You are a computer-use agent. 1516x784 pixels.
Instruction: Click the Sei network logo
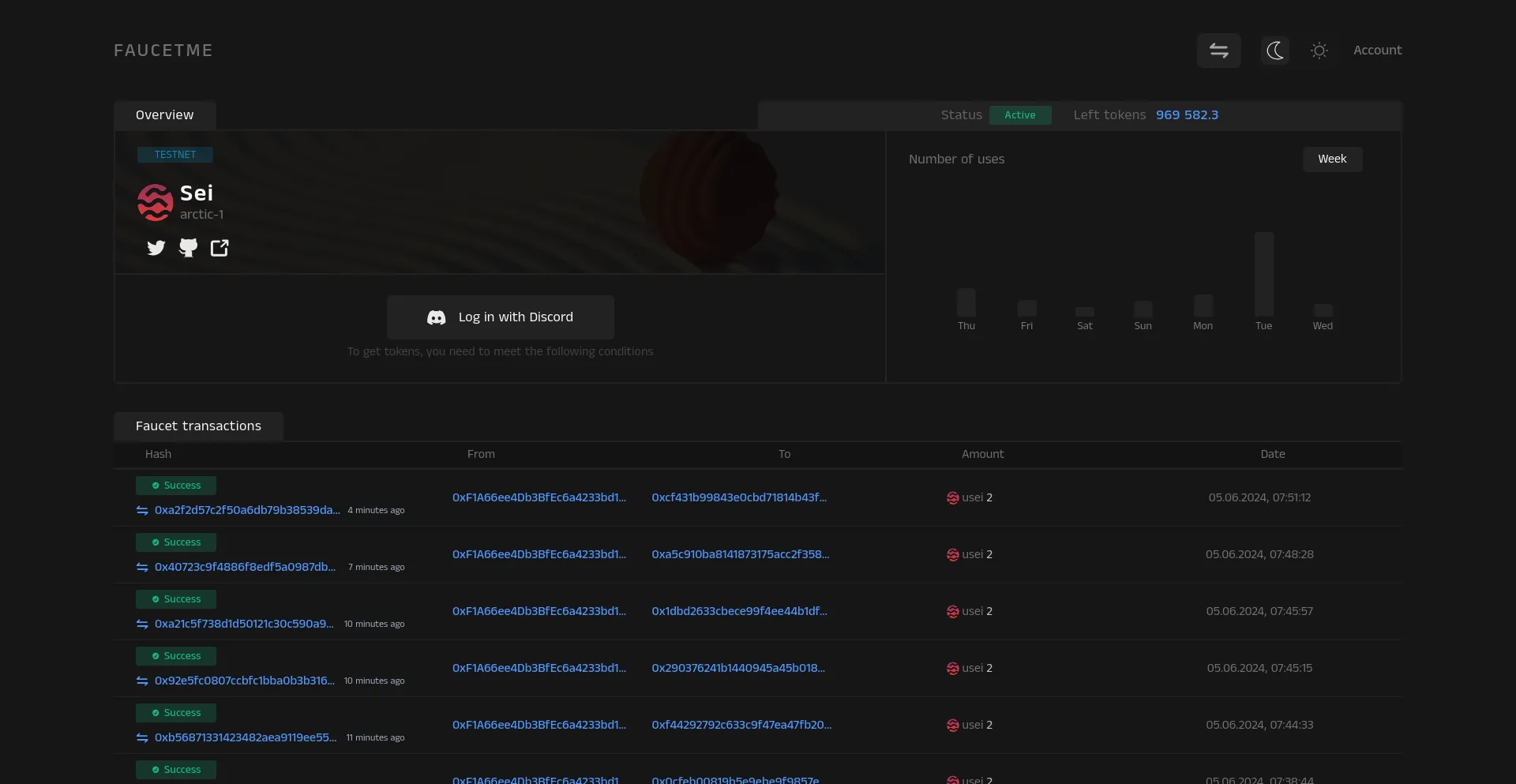pos(155,202)
